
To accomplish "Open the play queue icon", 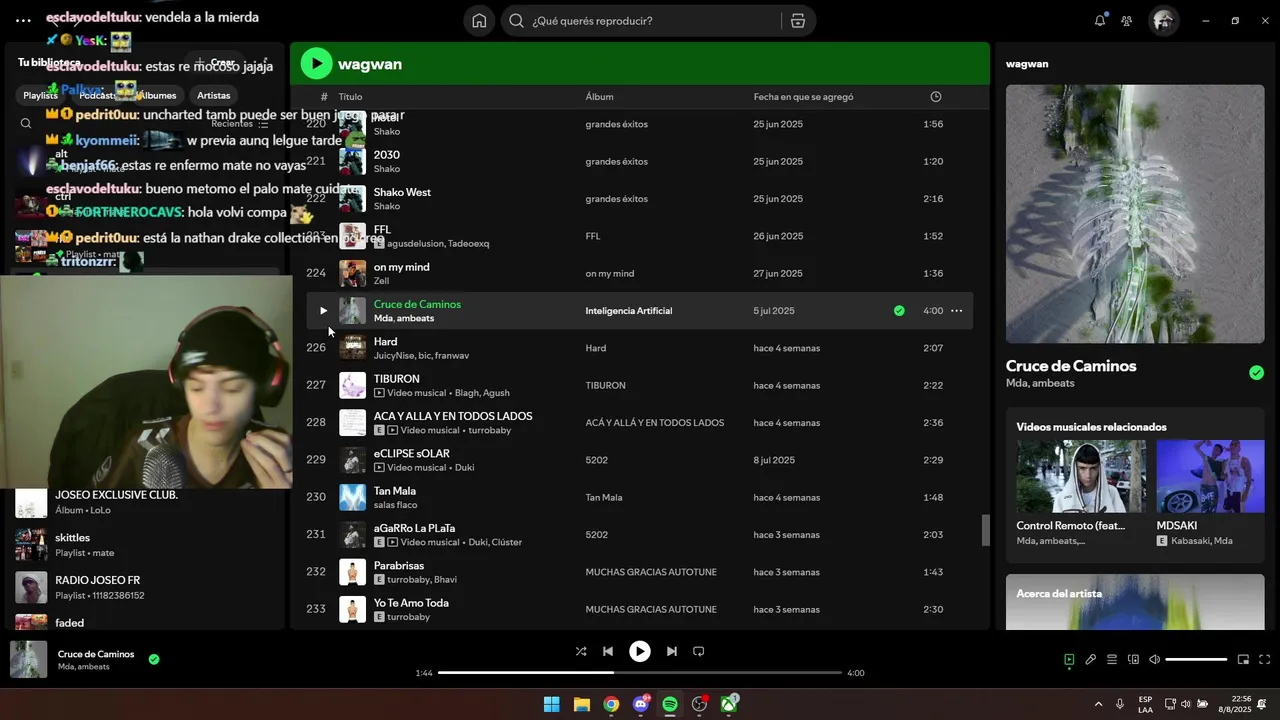I will pyautogui.click(x=1111, y=660).
